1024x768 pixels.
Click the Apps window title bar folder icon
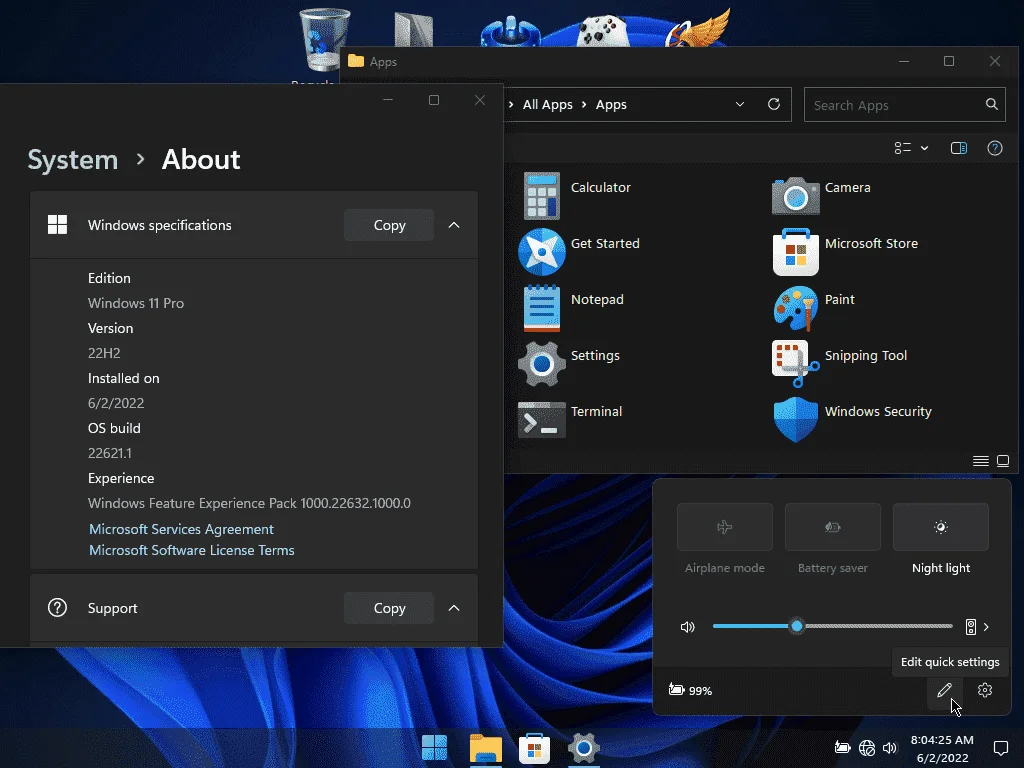point(356,61)
